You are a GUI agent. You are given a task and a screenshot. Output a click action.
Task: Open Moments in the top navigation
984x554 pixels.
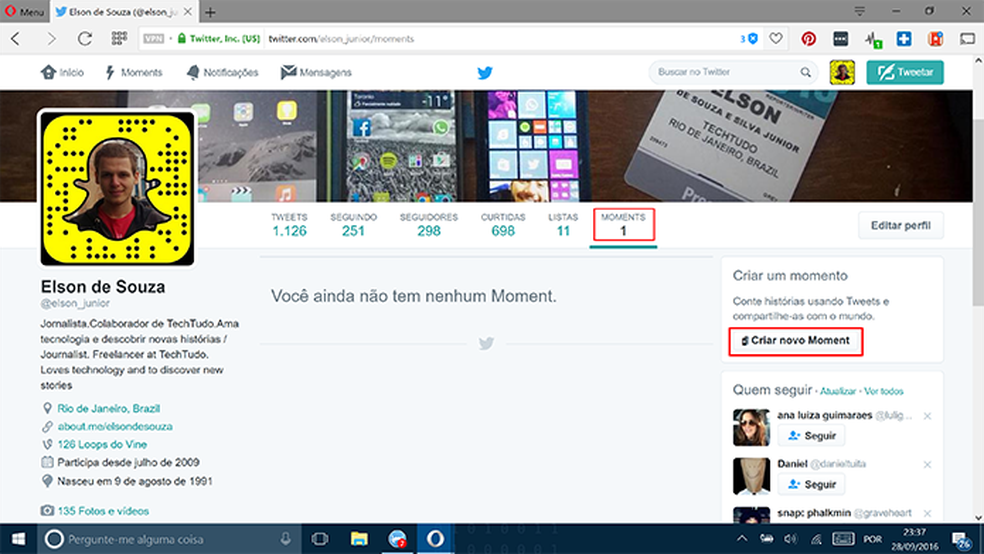134,73
